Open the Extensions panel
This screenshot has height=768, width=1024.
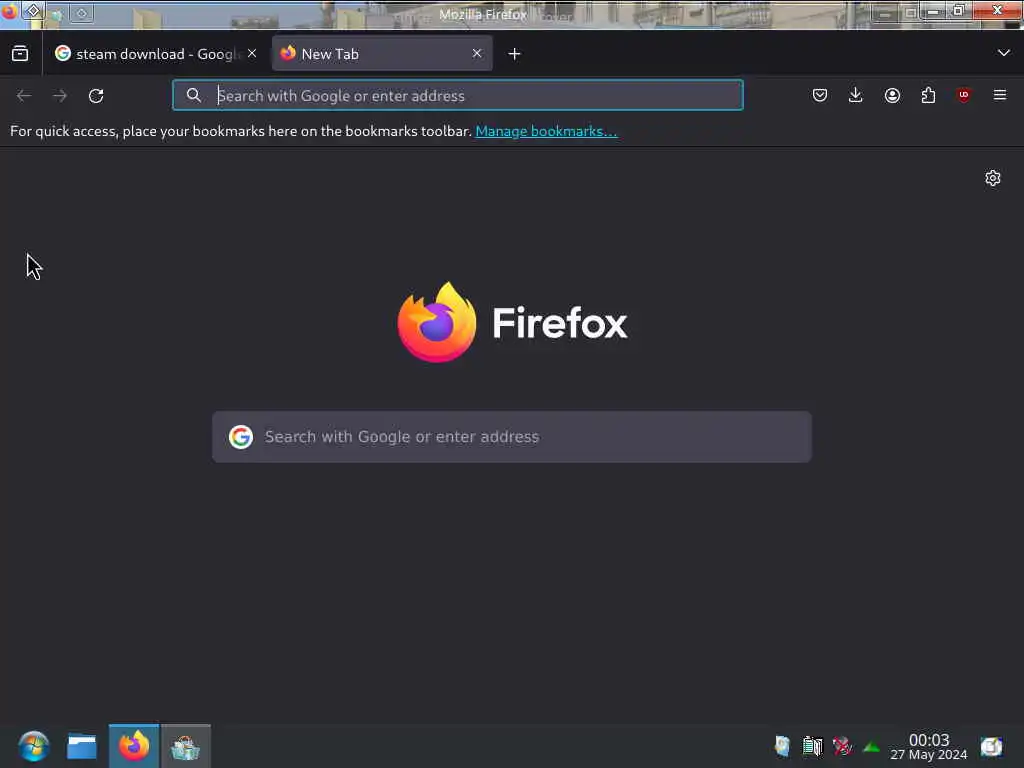(x=928, y=95)
